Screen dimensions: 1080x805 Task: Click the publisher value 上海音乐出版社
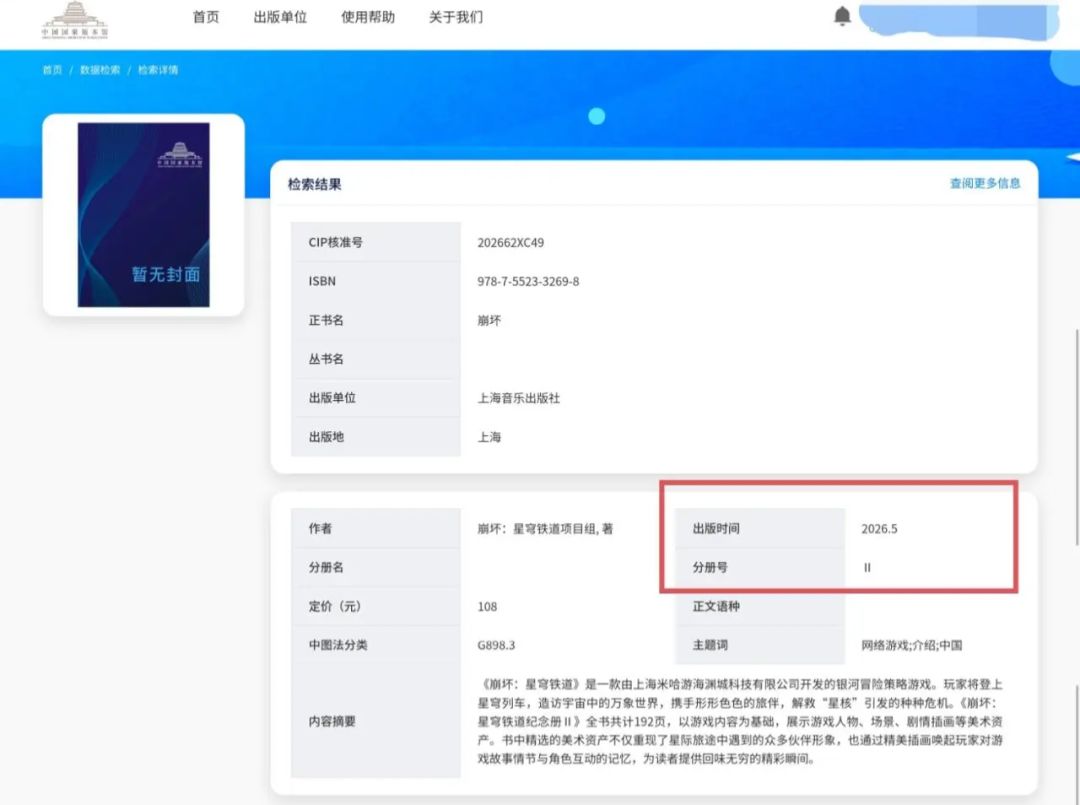(x=519, y=398)
